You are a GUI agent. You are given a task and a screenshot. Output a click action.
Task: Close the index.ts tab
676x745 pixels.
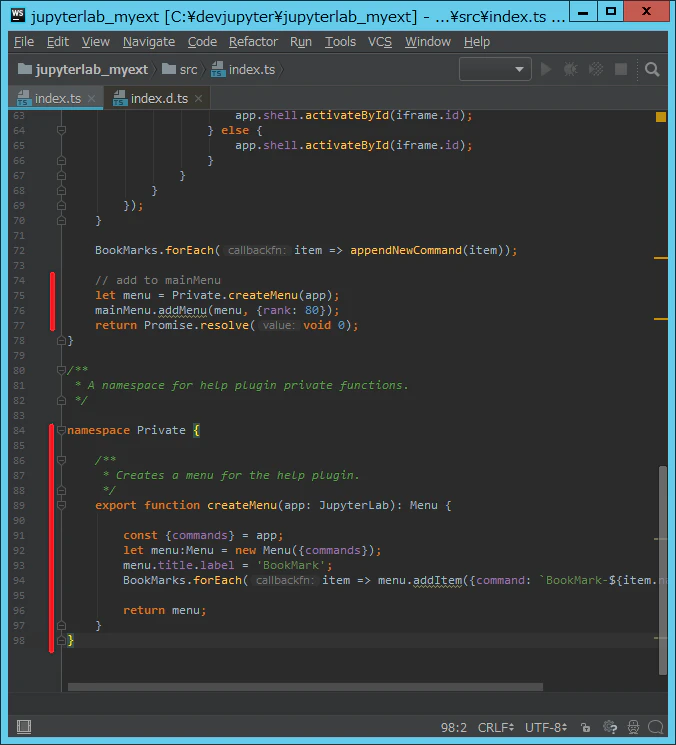(x=92, y=98)
